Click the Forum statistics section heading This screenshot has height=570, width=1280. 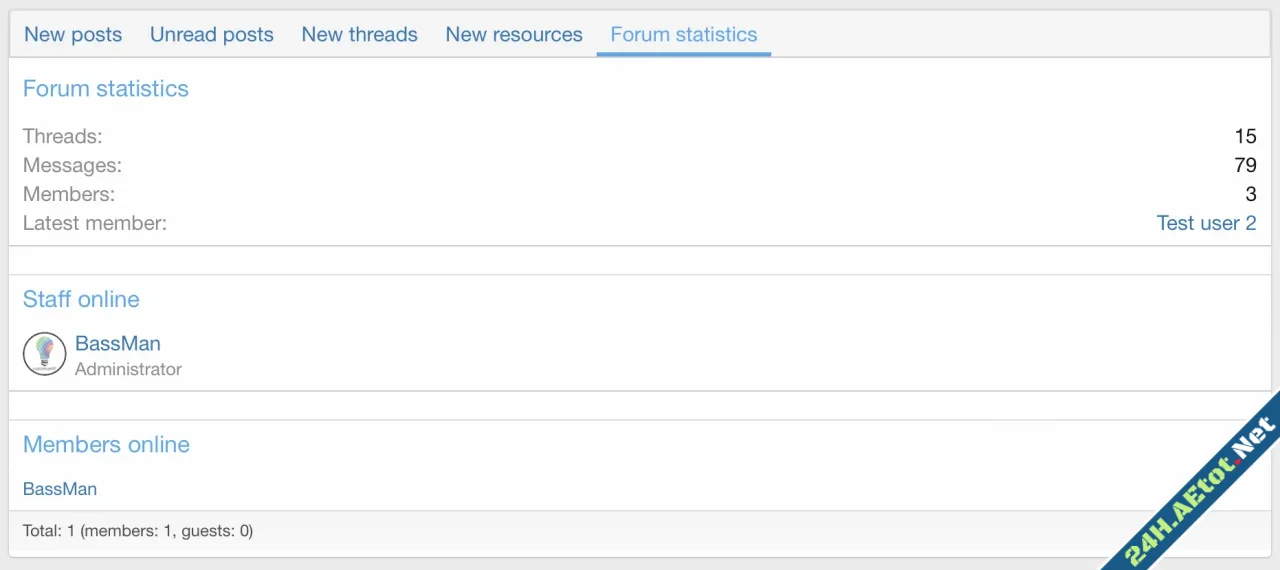(x=105, y=89)
